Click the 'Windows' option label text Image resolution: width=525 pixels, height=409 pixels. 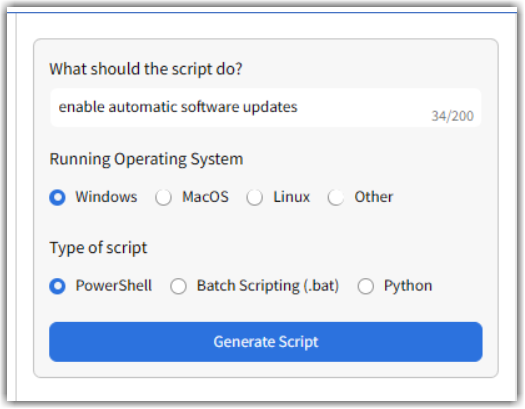pos(106,197)
